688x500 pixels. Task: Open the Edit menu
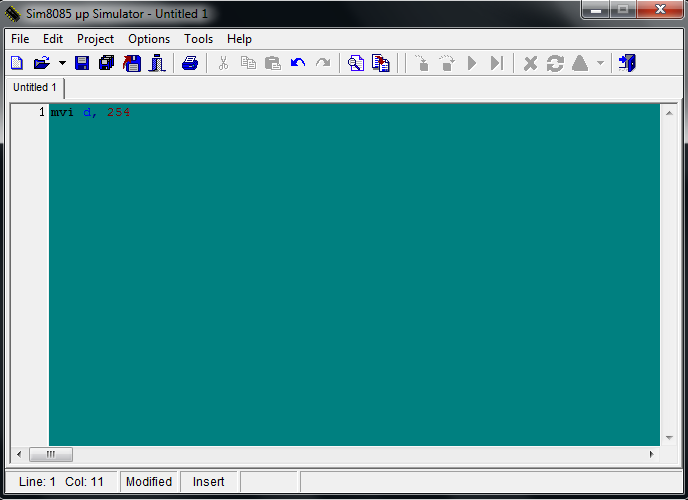pyautogui.click(x=53, y=39)
